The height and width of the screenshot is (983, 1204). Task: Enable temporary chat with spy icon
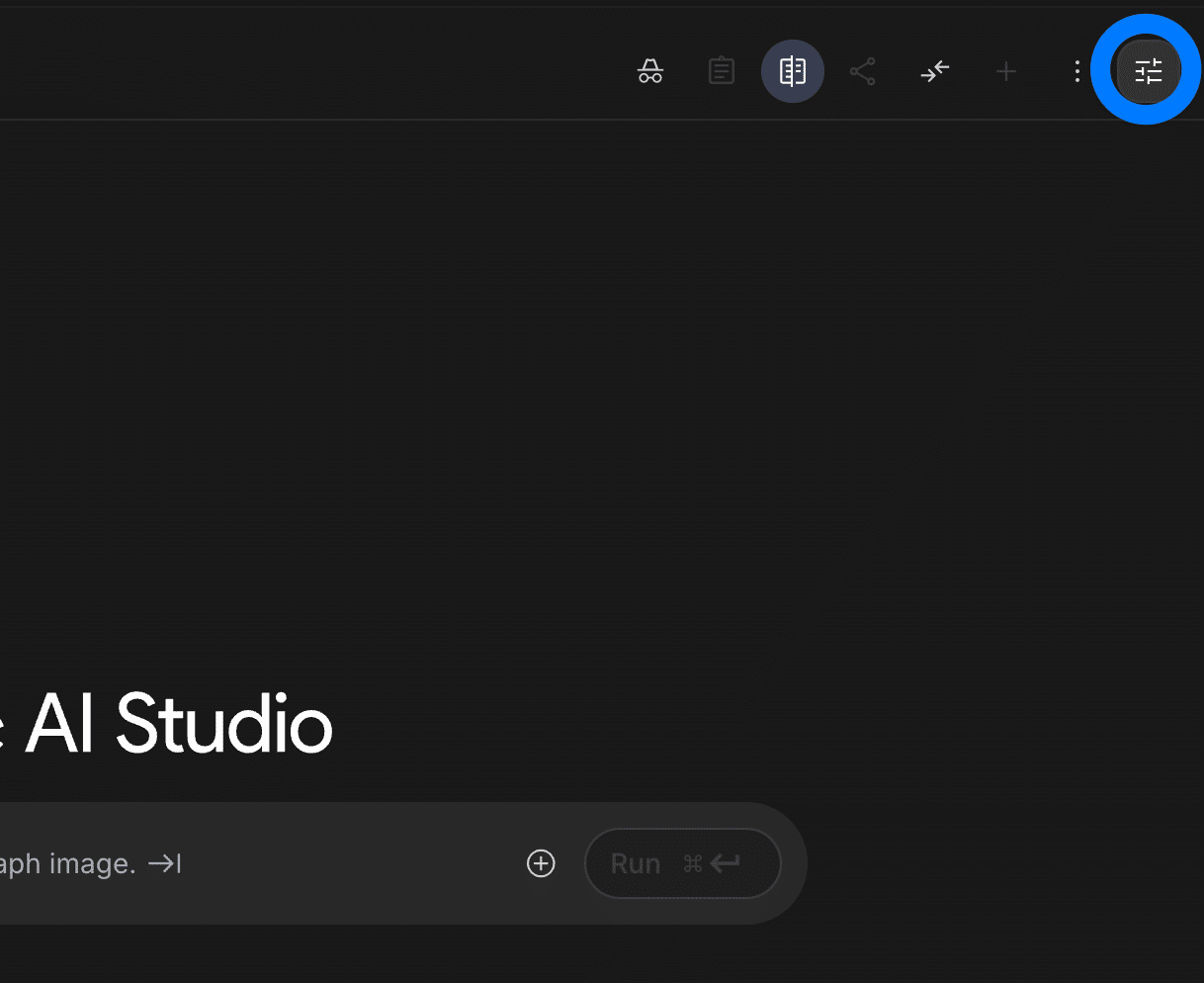click(650, 71)
